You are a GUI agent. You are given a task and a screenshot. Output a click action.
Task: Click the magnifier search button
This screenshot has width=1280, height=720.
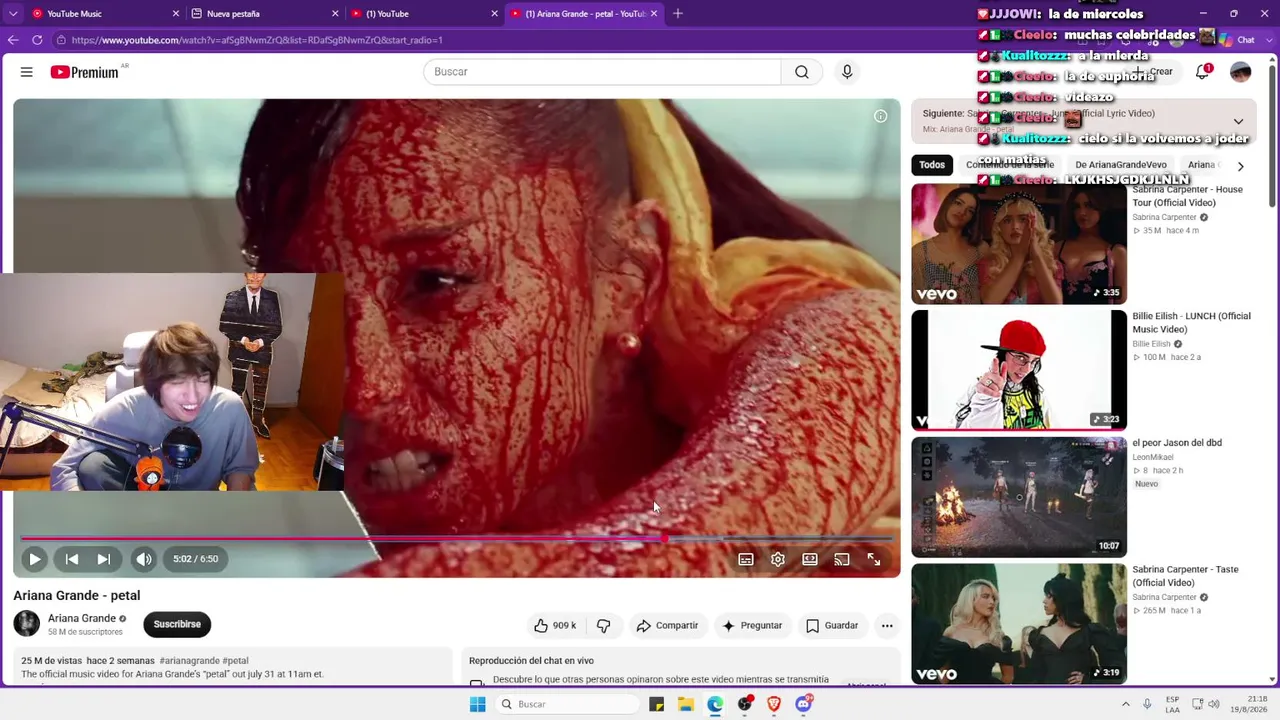click(802, 72)
